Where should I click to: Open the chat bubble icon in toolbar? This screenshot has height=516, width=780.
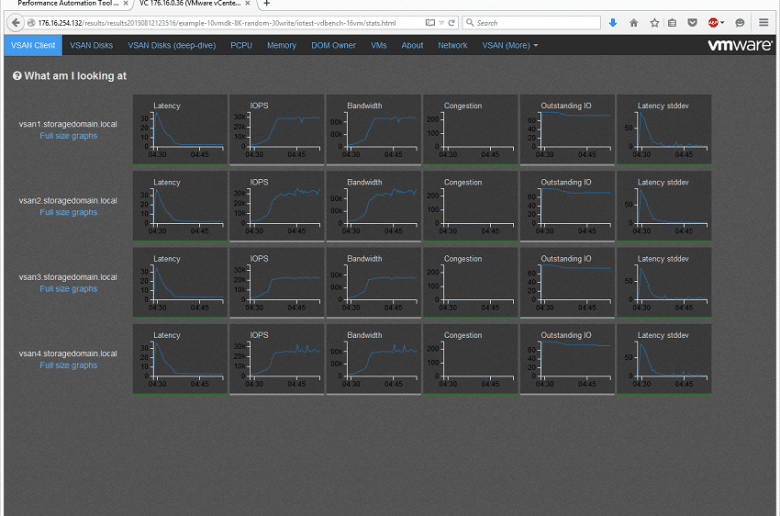[740, 23]
